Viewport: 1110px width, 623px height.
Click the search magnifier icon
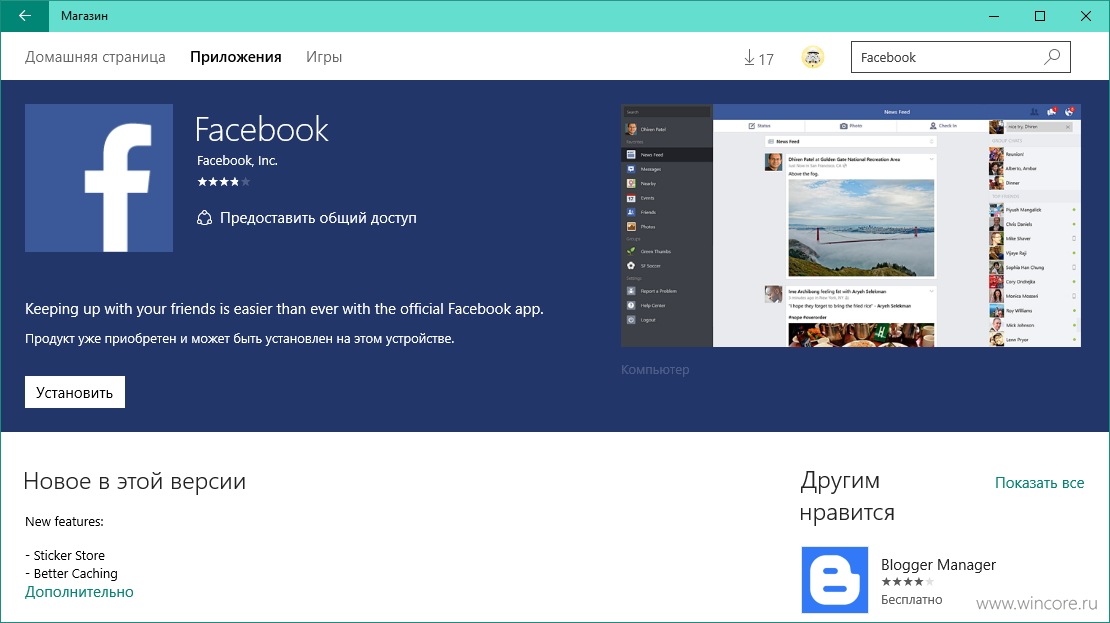pos(1053,57)
